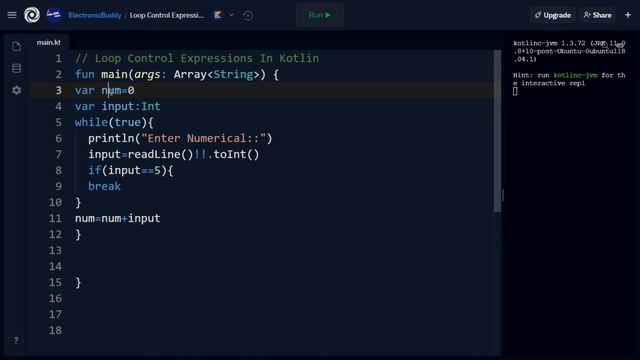
Task: Expand the repl info dropdown chevron
Action: [x=231, y=15]
